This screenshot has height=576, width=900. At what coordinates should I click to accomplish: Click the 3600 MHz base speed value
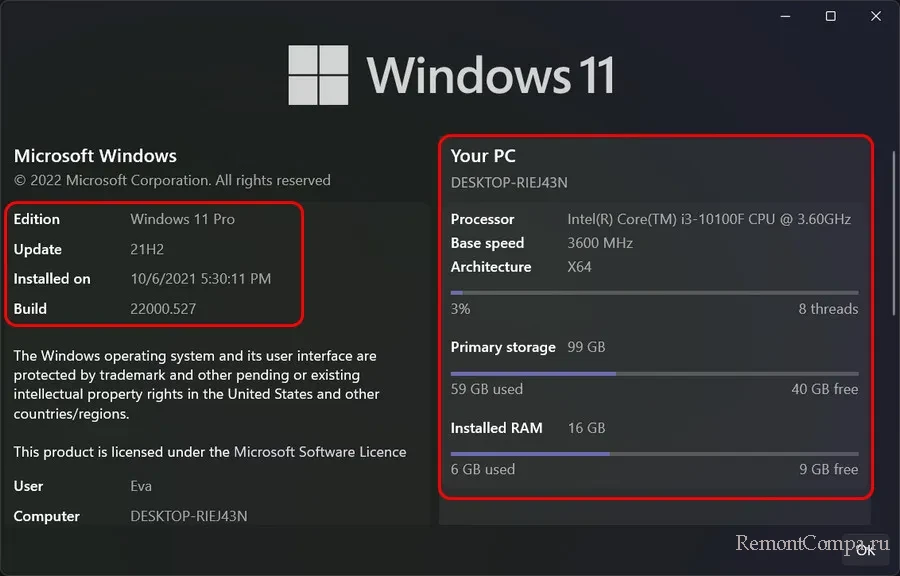click(600, 243)
